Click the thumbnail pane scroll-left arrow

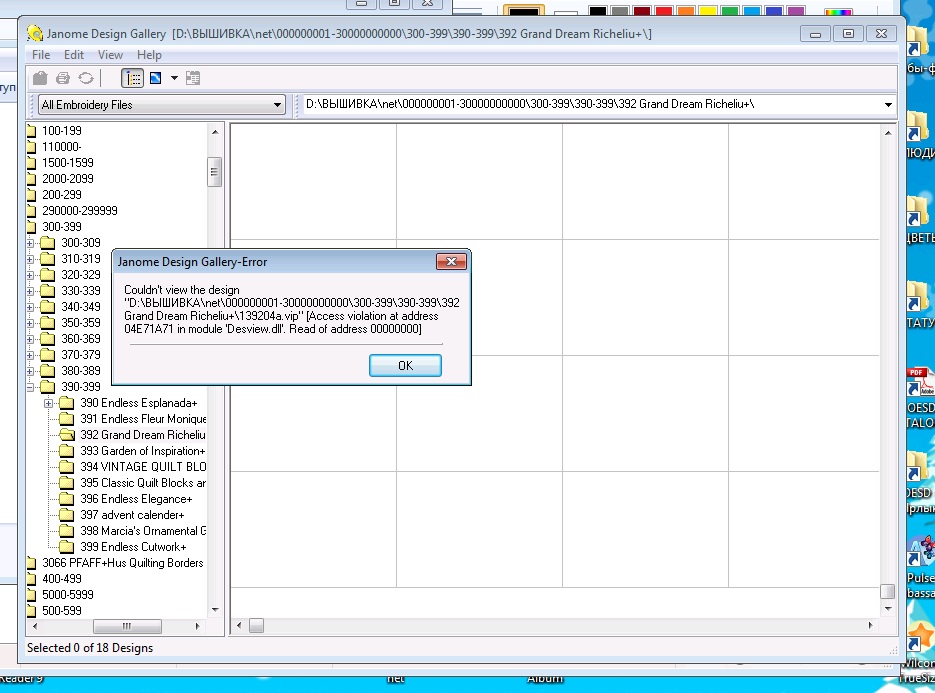tap(239, 626)
